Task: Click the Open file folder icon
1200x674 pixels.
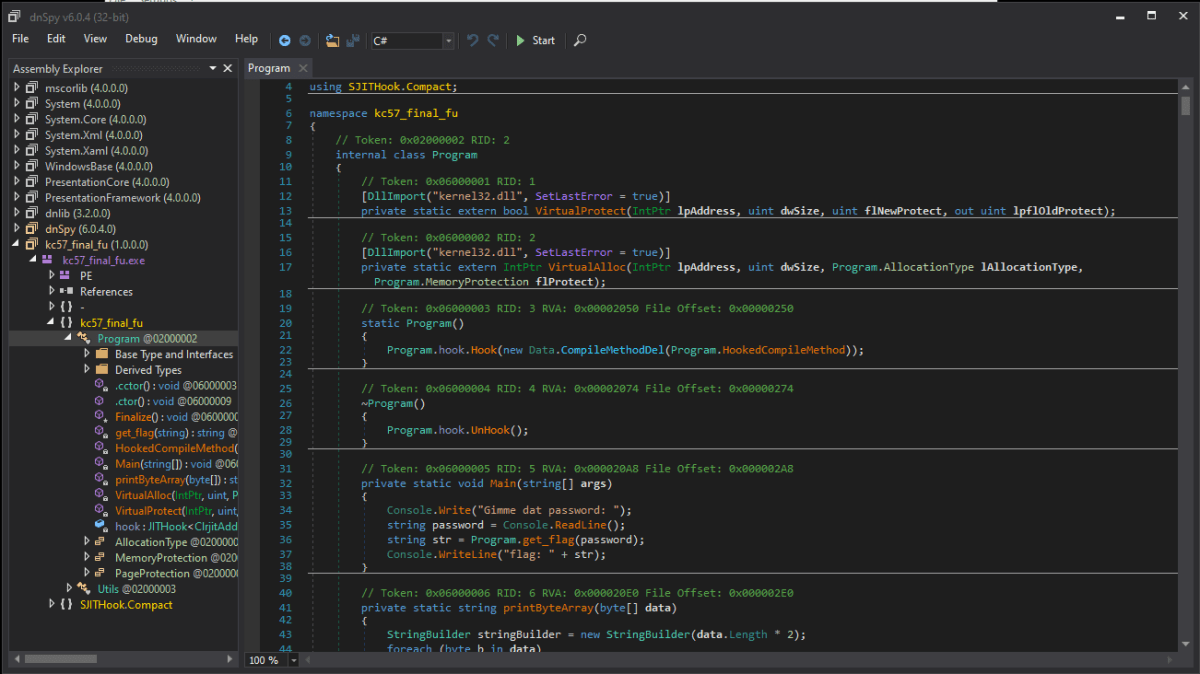Action: click(x=332, y=40)
